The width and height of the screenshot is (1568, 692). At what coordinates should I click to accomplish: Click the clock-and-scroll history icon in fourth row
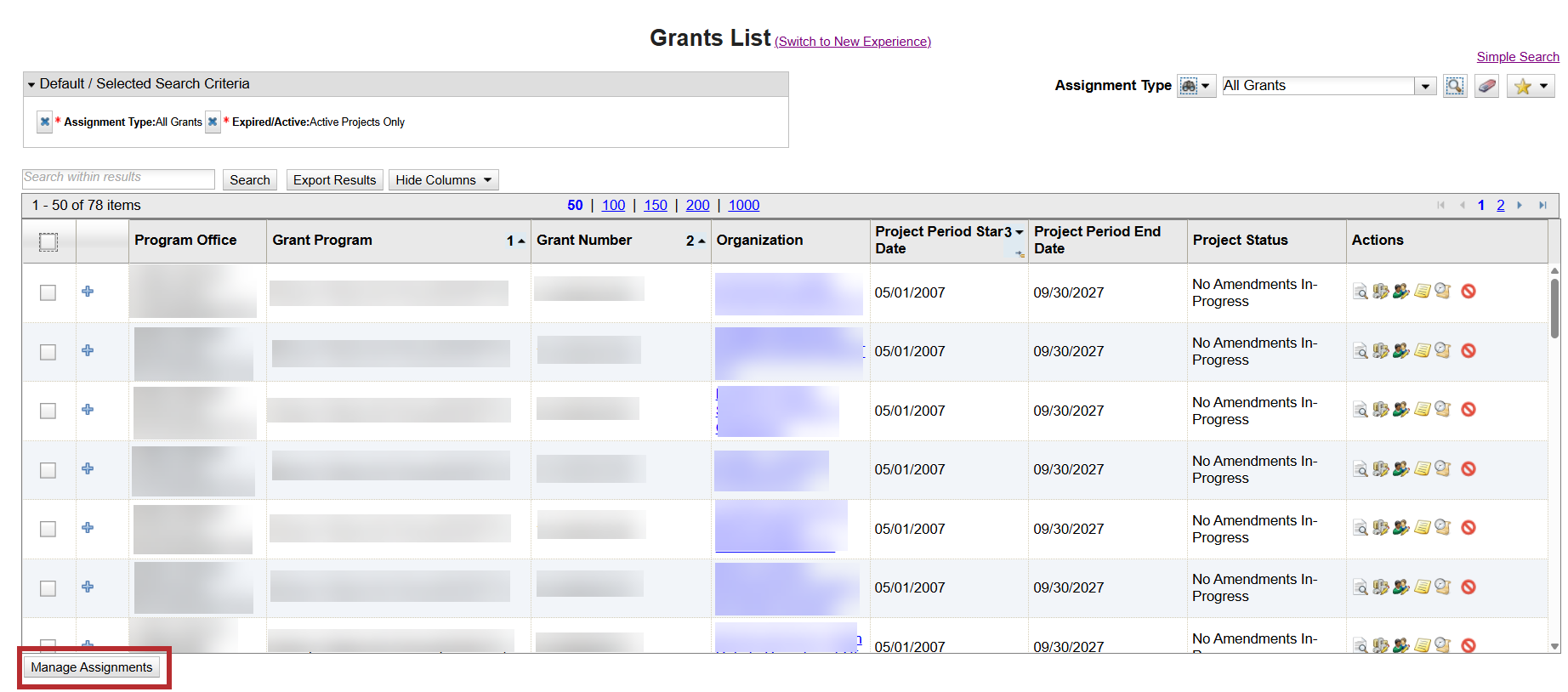(1443, 468)
